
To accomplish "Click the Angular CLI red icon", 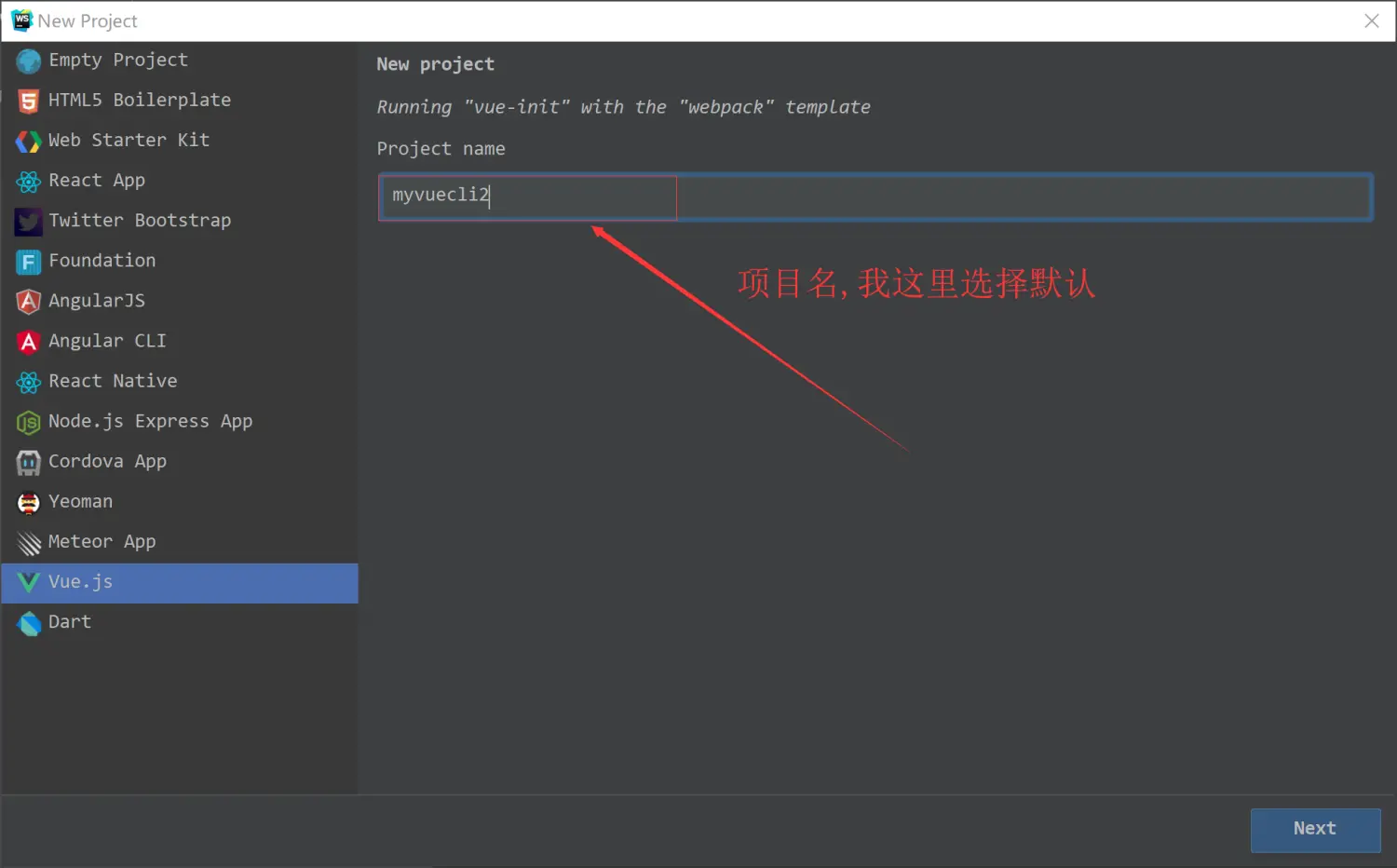I will click(x=29, y=342).
